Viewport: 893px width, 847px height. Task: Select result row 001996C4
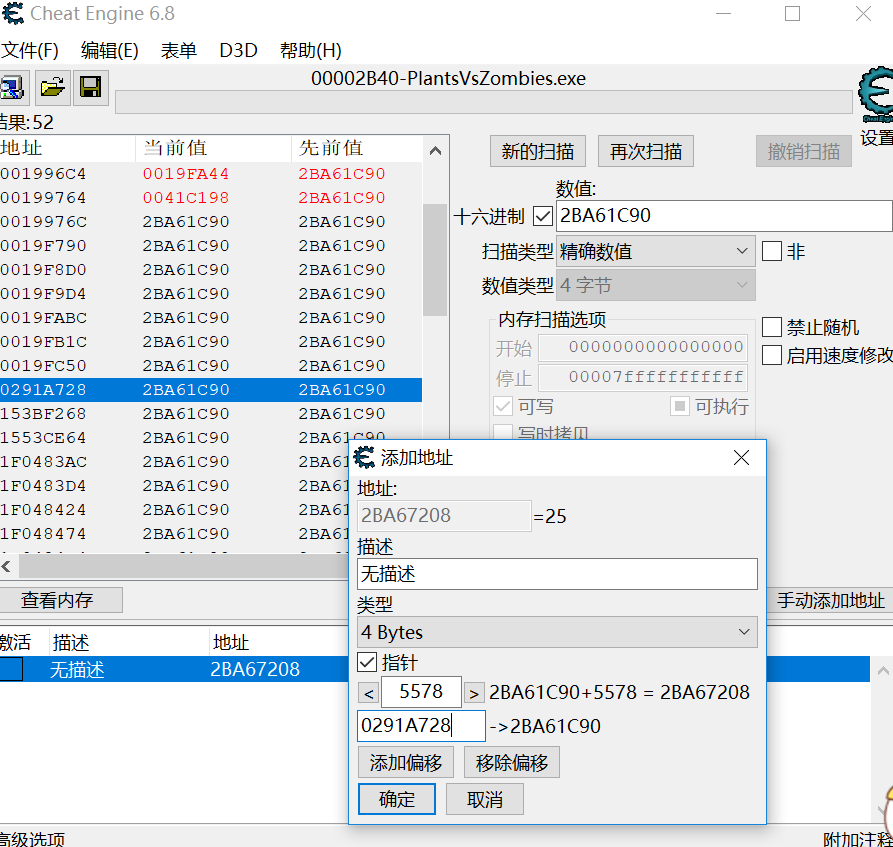tap(211, 173)
